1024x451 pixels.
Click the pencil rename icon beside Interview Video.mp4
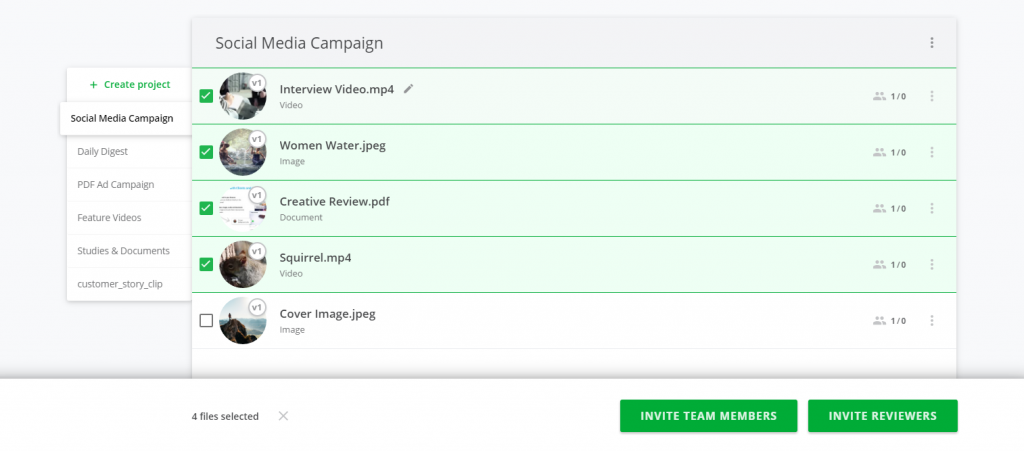pyautogui.click(x=408, y=88)
